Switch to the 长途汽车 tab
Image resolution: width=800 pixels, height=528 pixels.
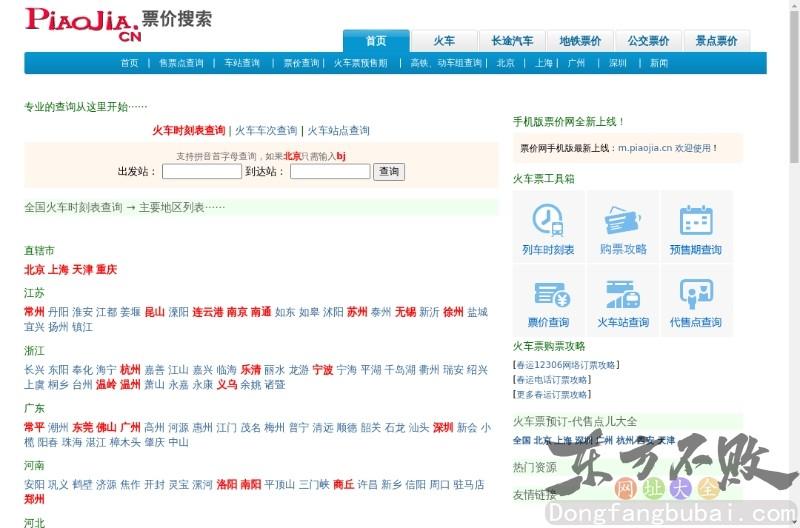pyautogui.click(x=512, y=41)
